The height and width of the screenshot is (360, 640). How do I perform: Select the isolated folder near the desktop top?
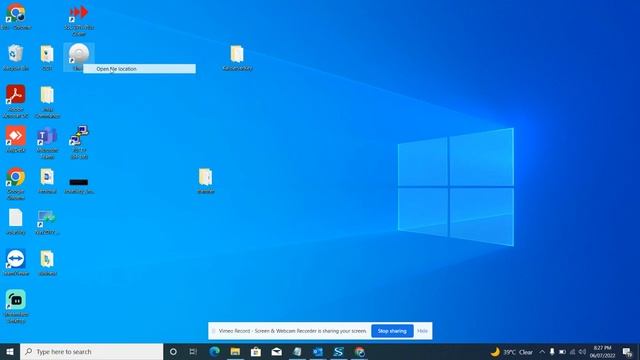[x=237, y=58]
